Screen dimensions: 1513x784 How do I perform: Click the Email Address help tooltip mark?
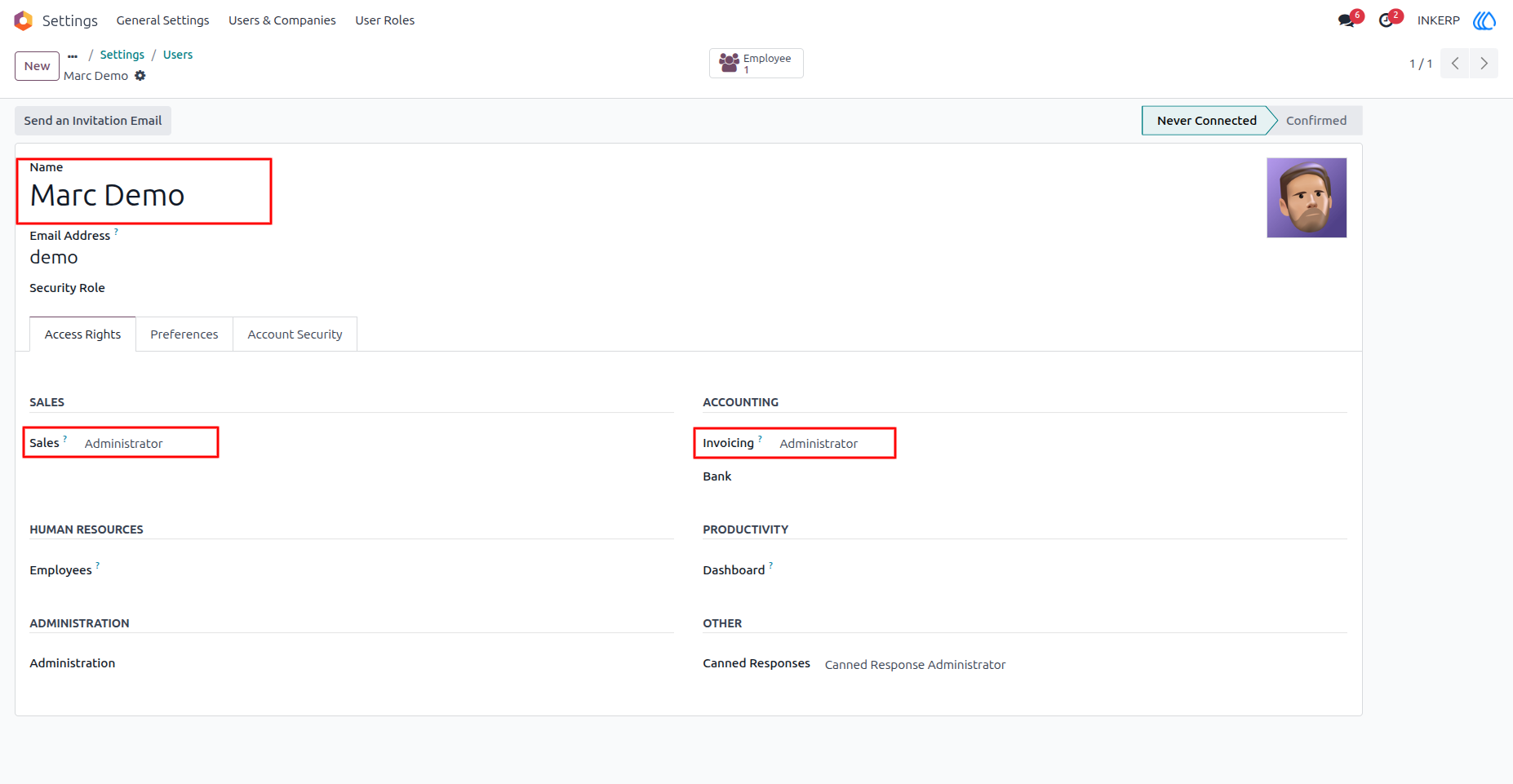tap(116, 232)
